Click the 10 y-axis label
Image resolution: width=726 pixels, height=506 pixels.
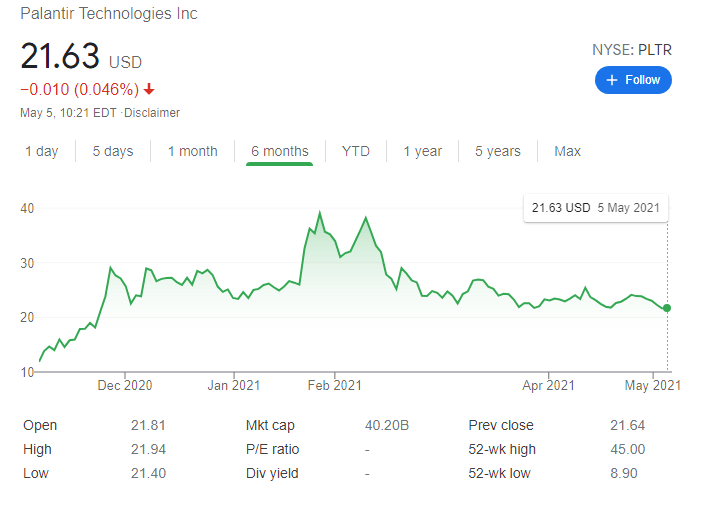pyautogui.click(x=27, y=372)
